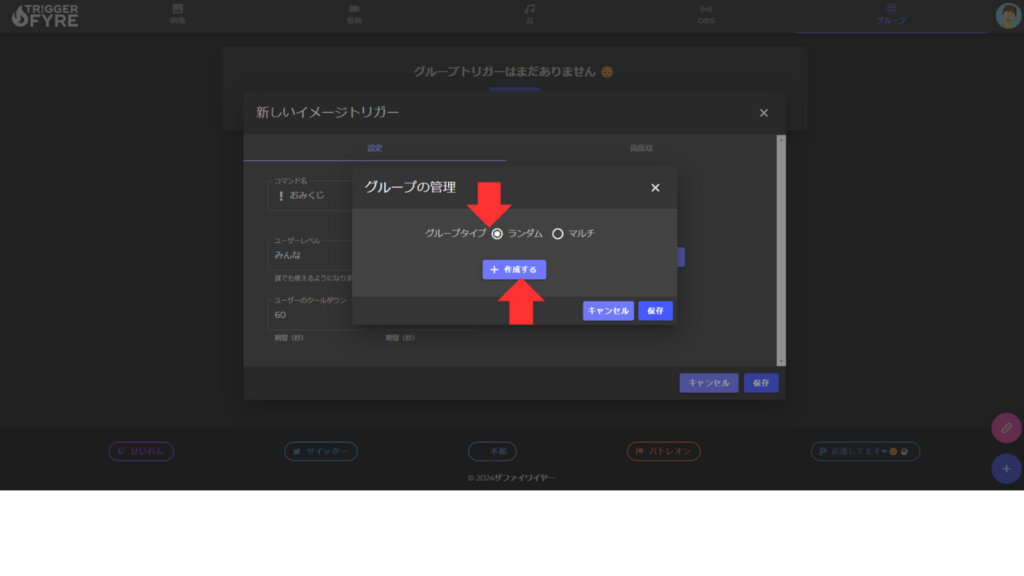Select the ランダム group type radio button
This screenshot has height=576, width=1024.
(497, 234)
